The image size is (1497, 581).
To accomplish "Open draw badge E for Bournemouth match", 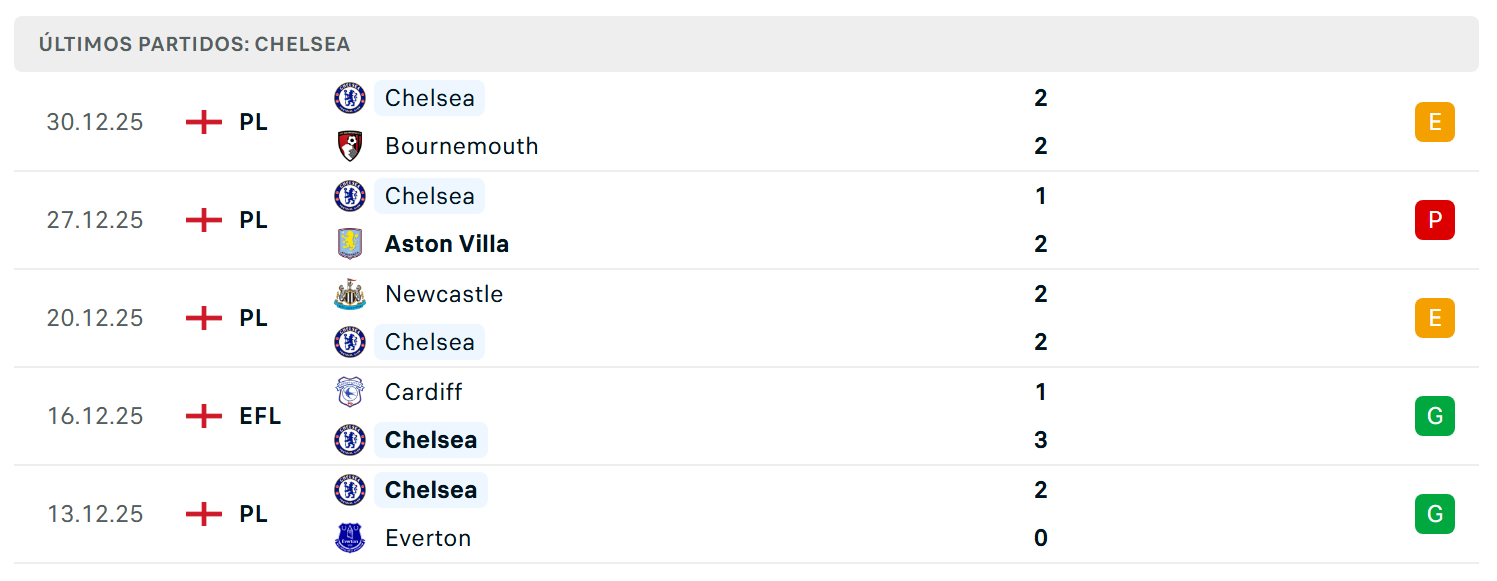I will click(1435, 122).
